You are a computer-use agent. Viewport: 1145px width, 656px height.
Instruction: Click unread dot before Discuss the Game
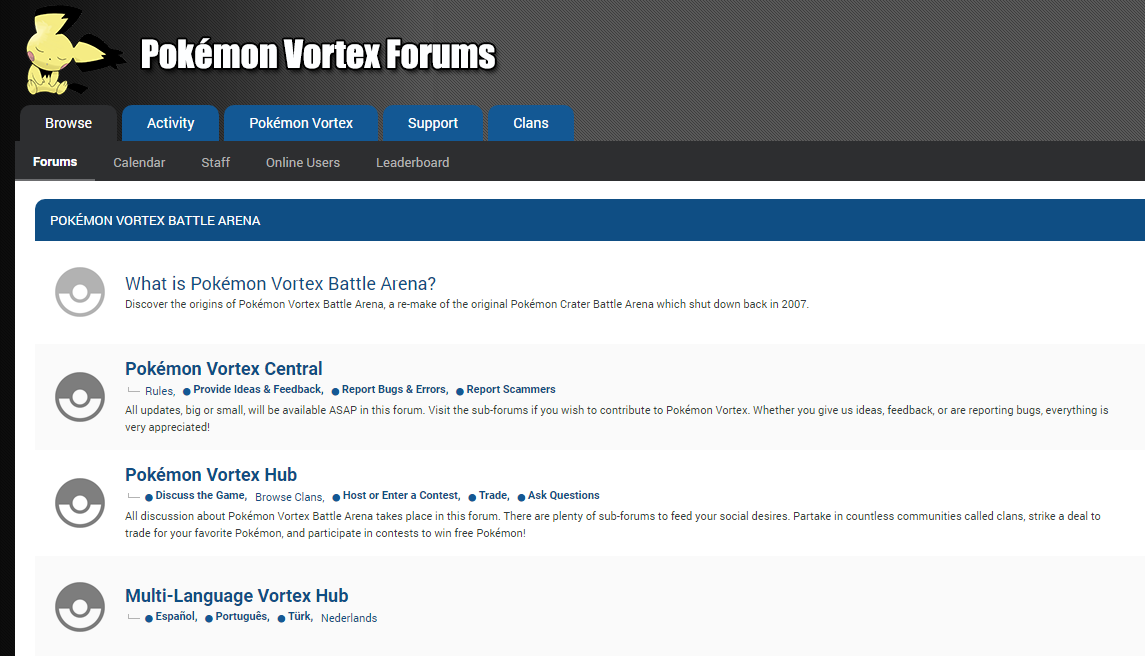click(x=149, y=497)
